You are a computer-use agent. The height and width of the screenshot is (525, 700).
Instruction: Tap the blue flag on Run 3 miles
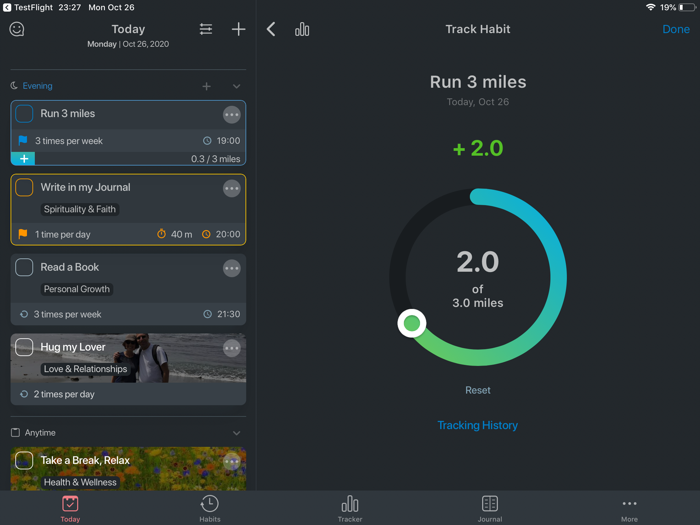pos(23,141)
